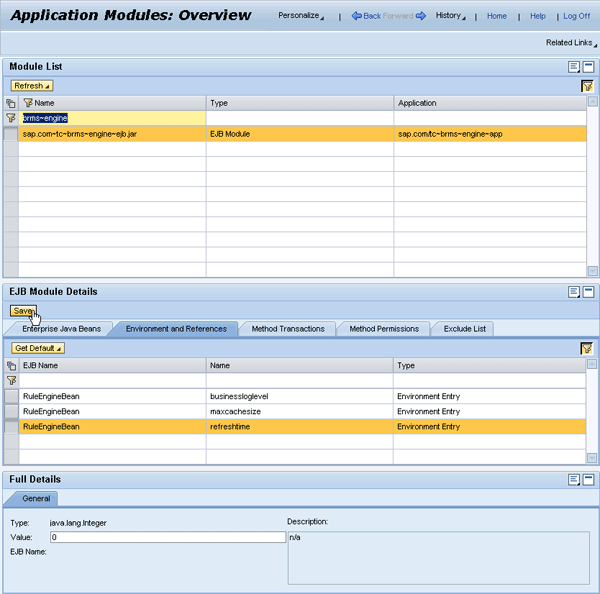The width and height of the screenshot is (600, 594).
Task: Click the Module List vertical scrollbar
Action: click(x=593, y=185)
